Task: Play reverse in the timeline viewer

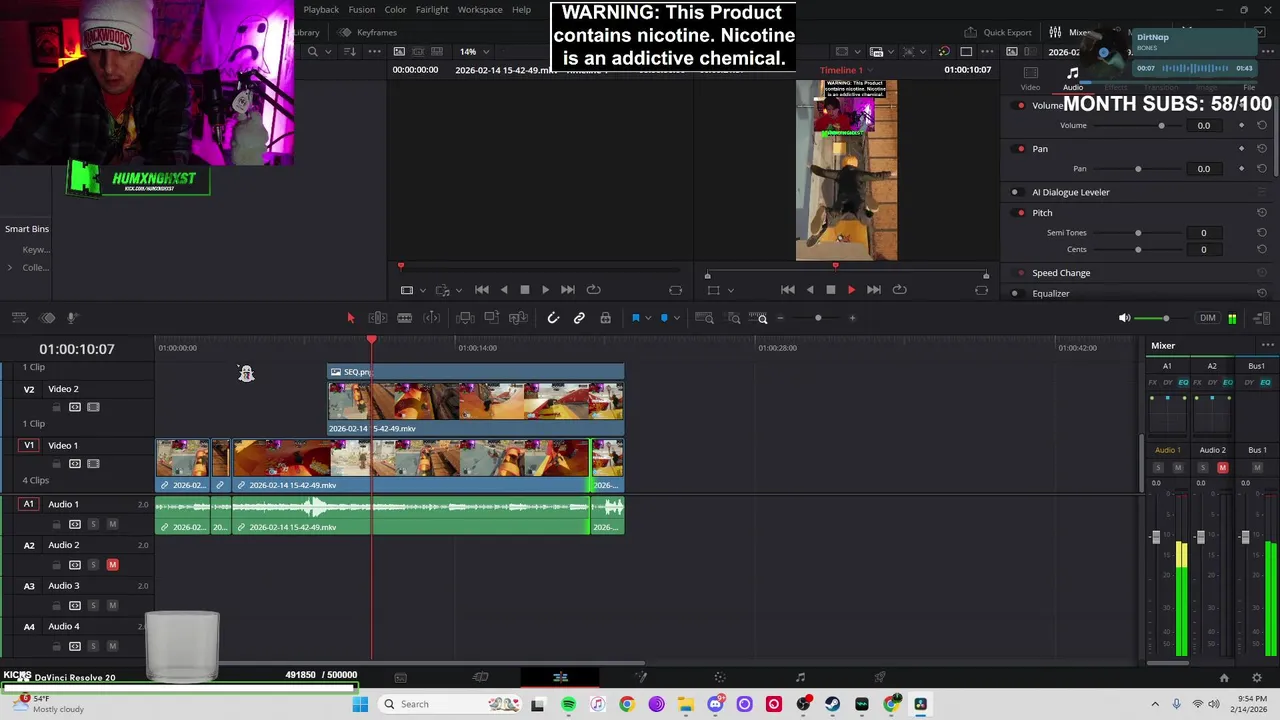Action: coord(809,290)
